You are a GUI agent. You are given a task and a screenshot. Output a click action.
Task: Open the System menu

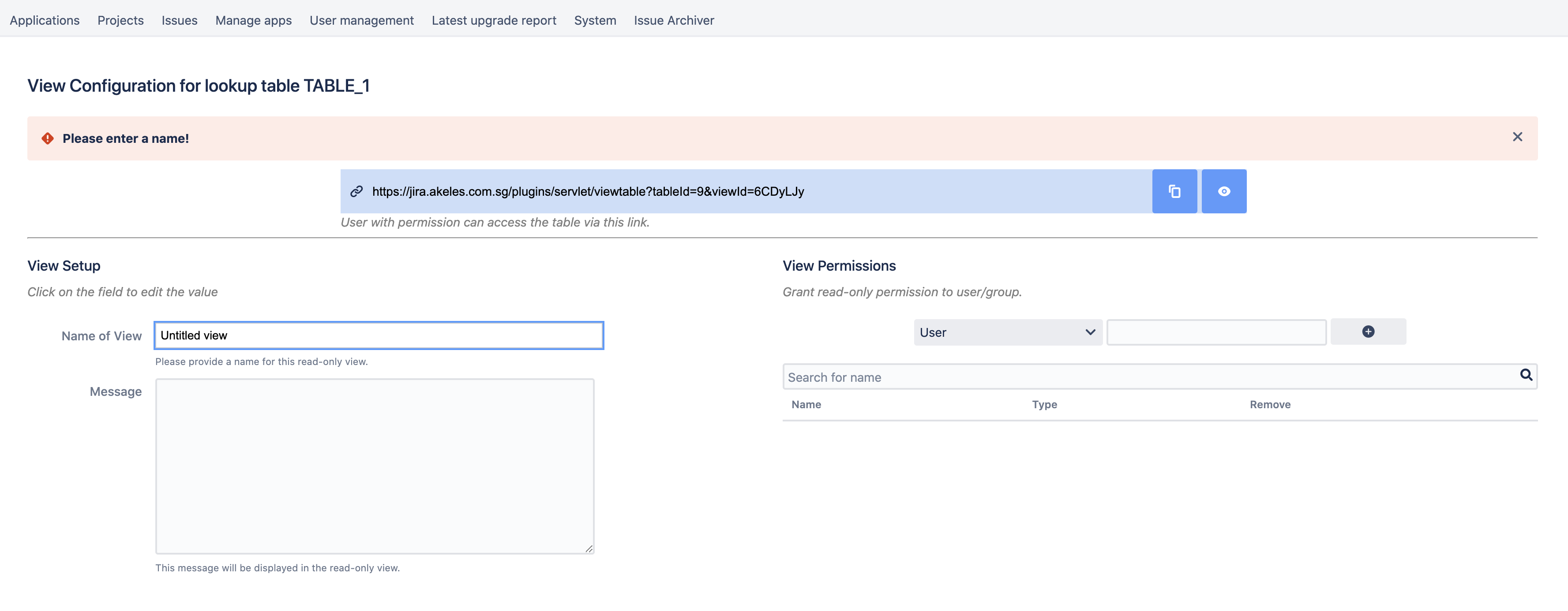click(x=595, y=21)
